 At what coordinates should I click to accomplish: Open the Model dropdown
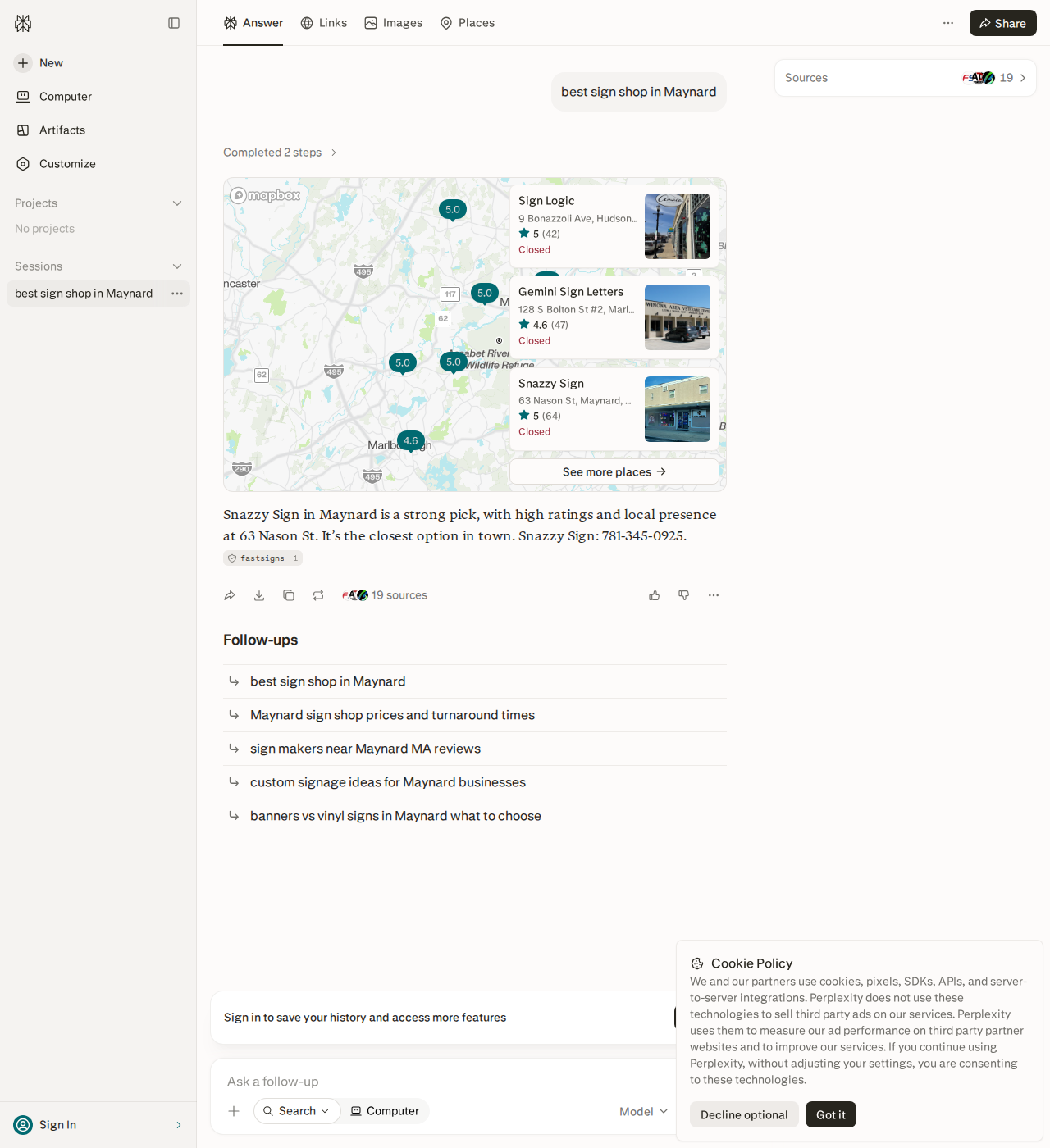pyautogui.click(x=644, y=1111)
